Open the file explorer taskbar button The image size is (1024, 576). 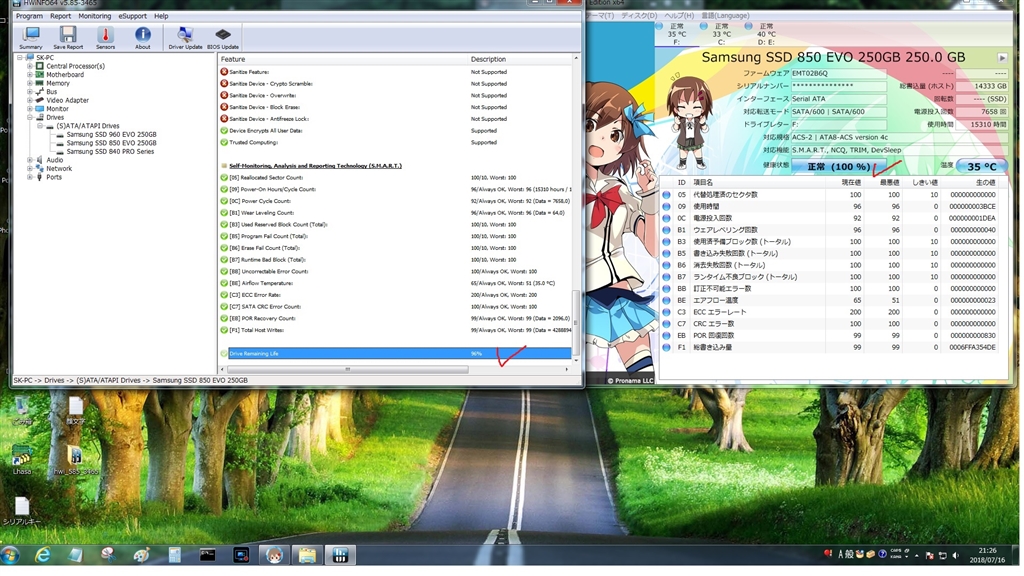coord(307,555)
